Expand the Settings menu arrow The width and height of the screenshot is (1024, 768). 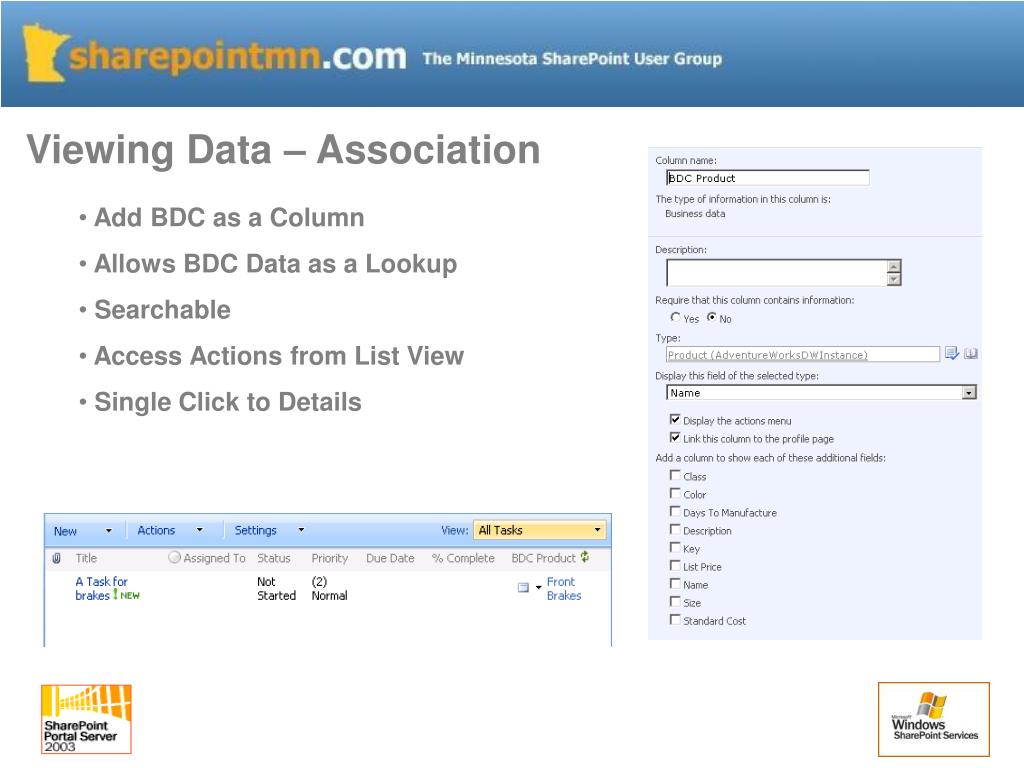[x=301, y=530]
